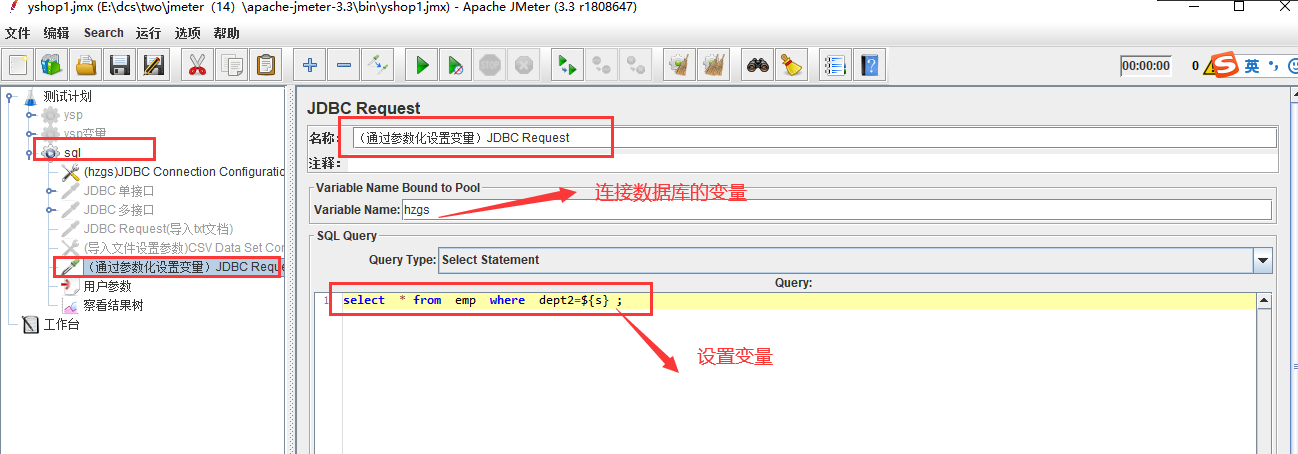
Task: Expand the JDBC 多接口 node handle
Action: (51, 210)
